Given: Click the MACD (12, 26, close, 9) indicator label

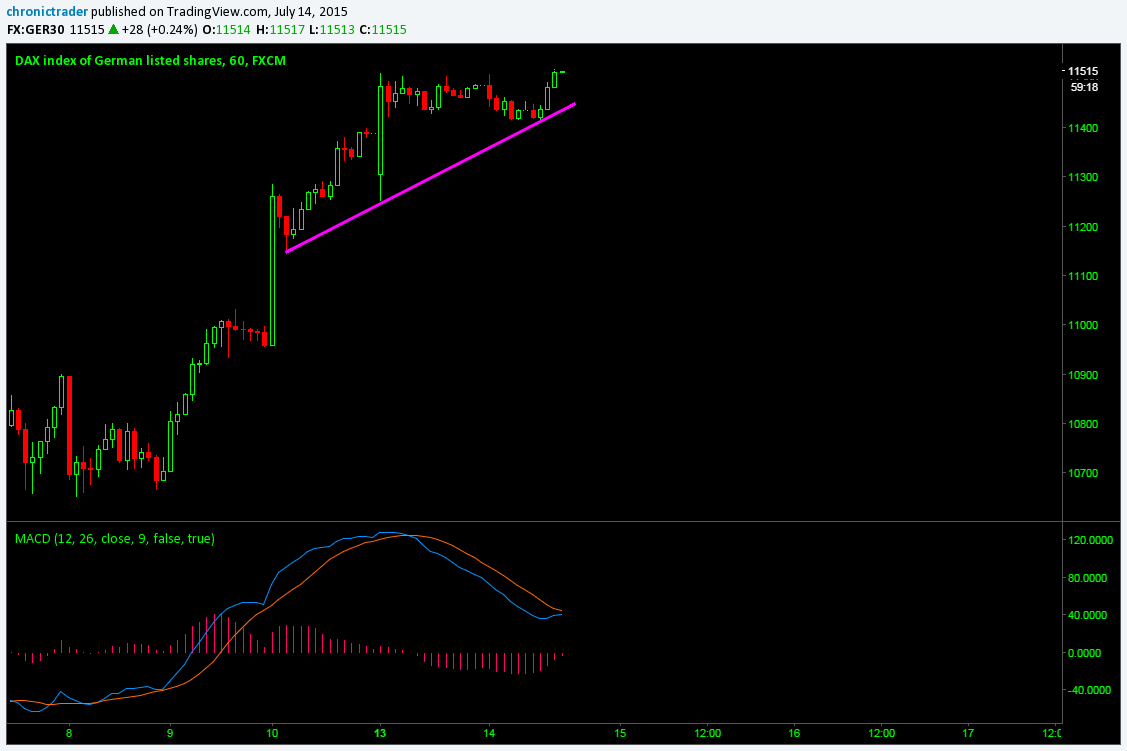Looking at the screenshot, I should [115, 538].
